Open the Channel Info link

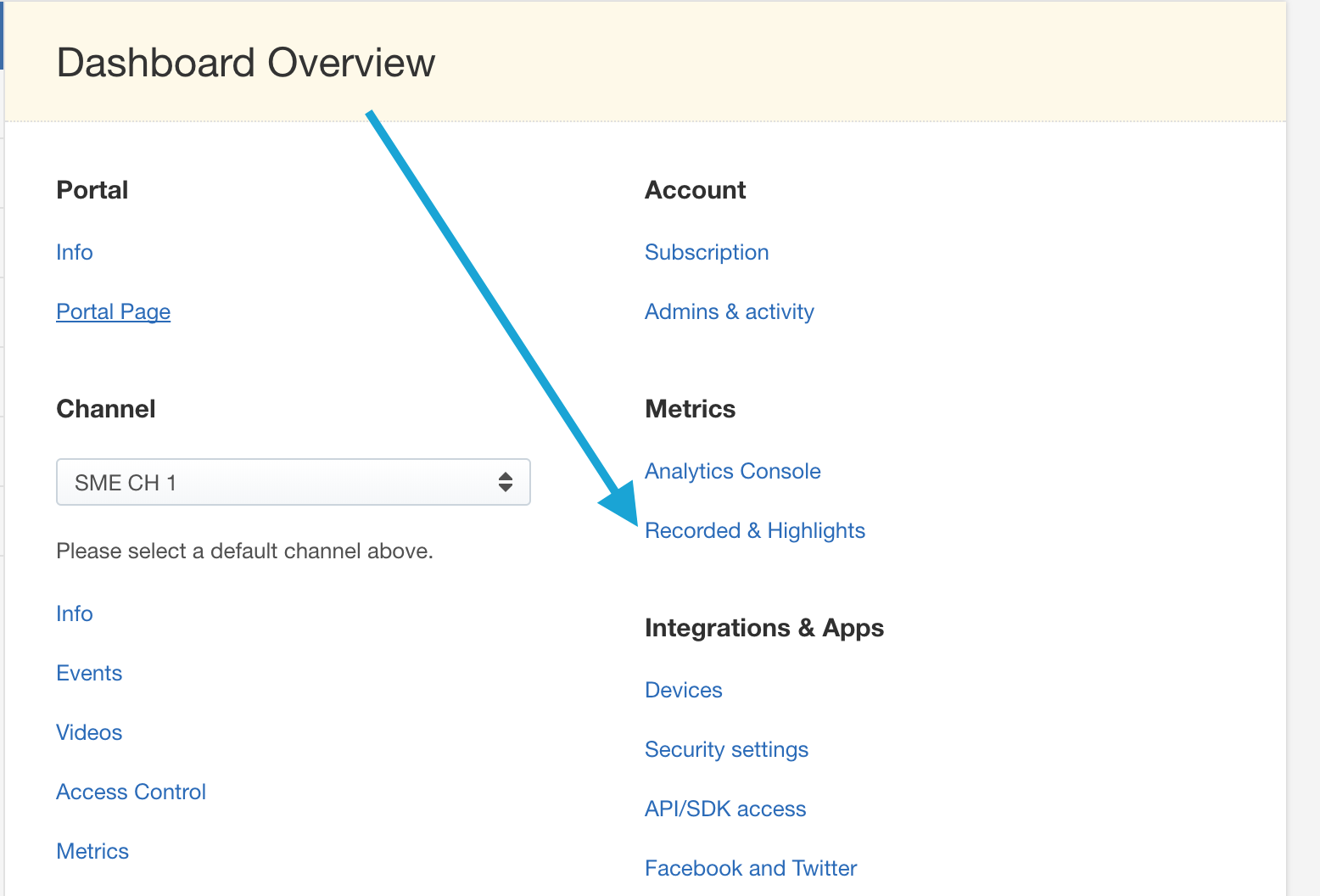(x=75, y=613)
